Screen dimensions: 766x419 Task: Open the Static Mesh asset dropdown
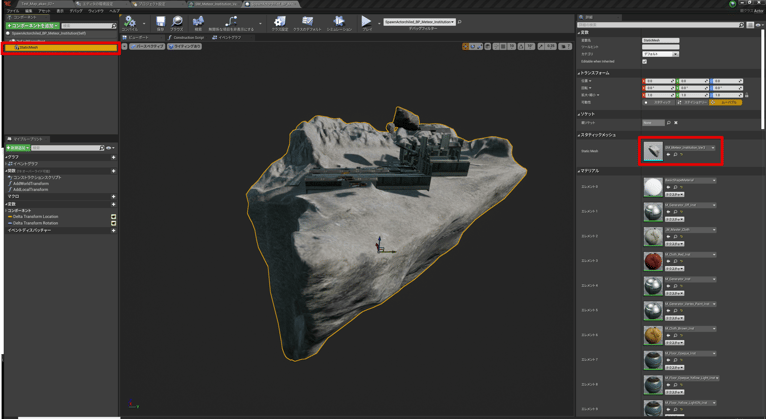[689, 147]
